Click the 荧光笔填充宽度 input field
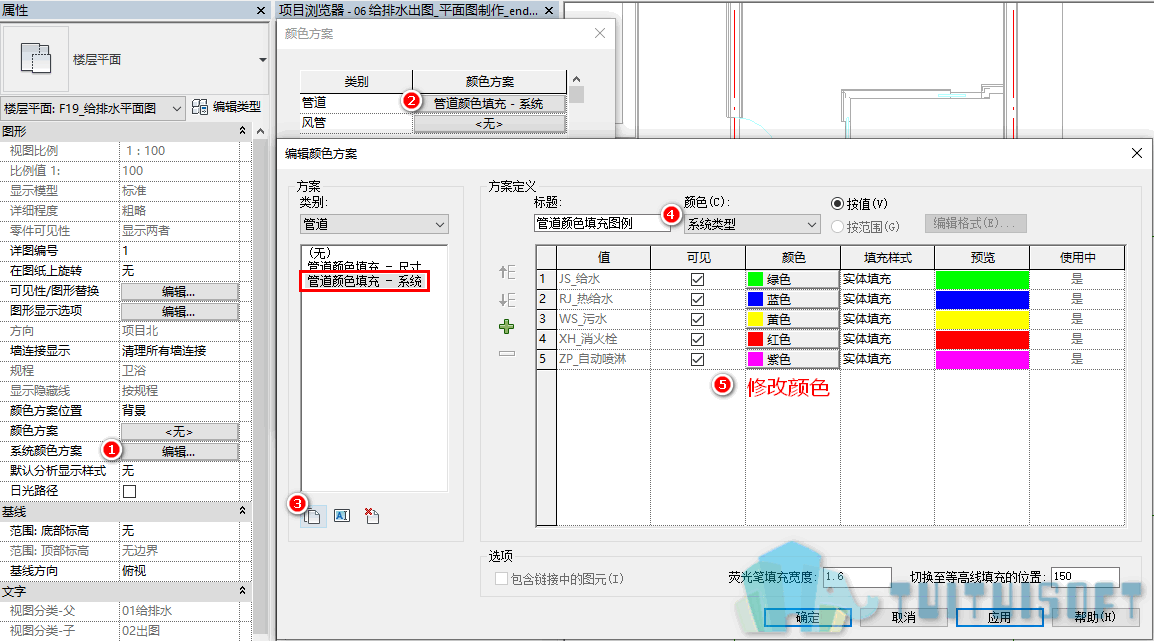 point(857,577)
